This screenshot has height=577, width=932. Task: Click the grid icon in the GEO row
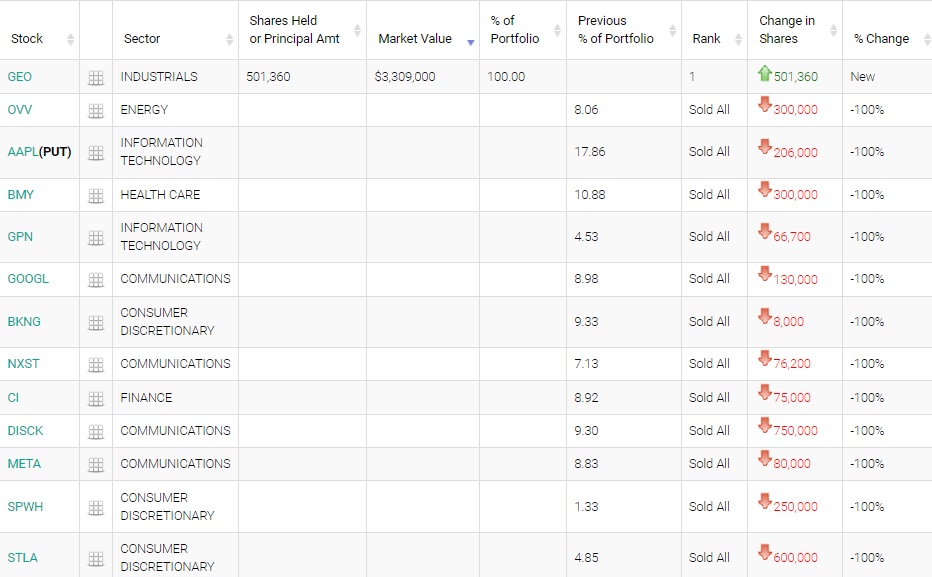(x=96, y=78)
